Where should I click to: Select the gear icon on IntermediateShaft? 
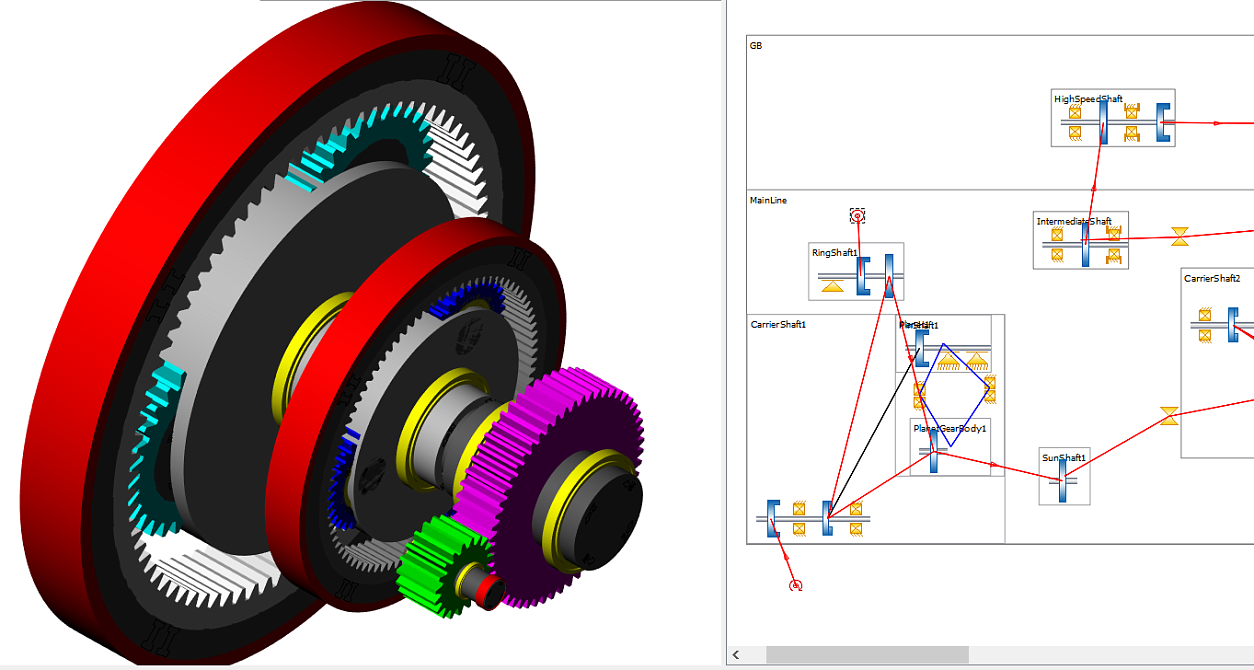point(1085,245)
